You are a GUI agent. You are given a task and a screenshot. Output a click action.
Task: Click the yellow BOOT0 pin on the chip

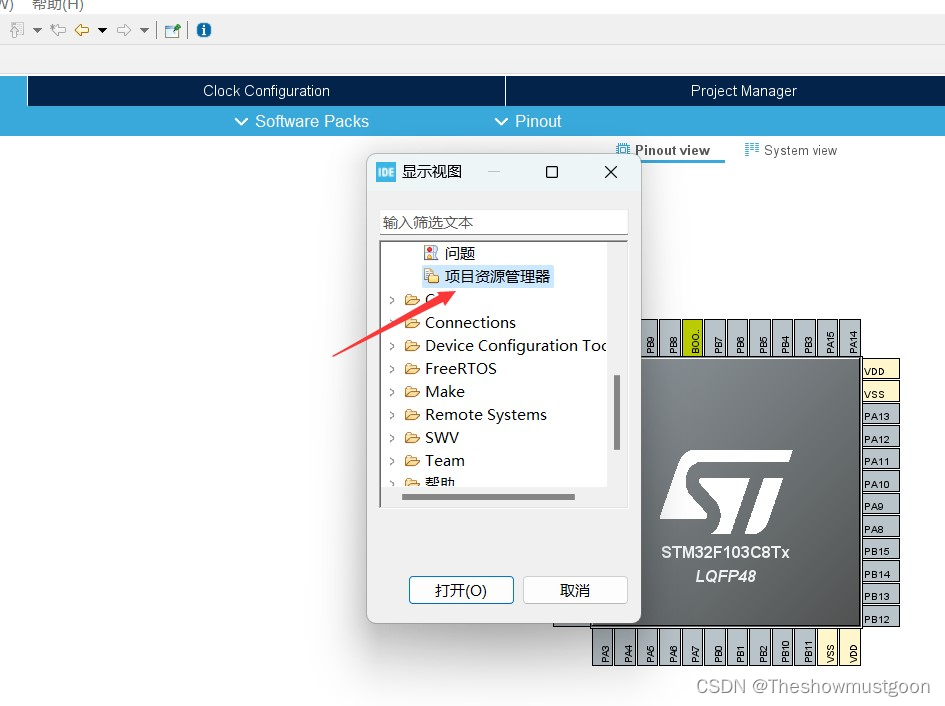click(697, 338)
